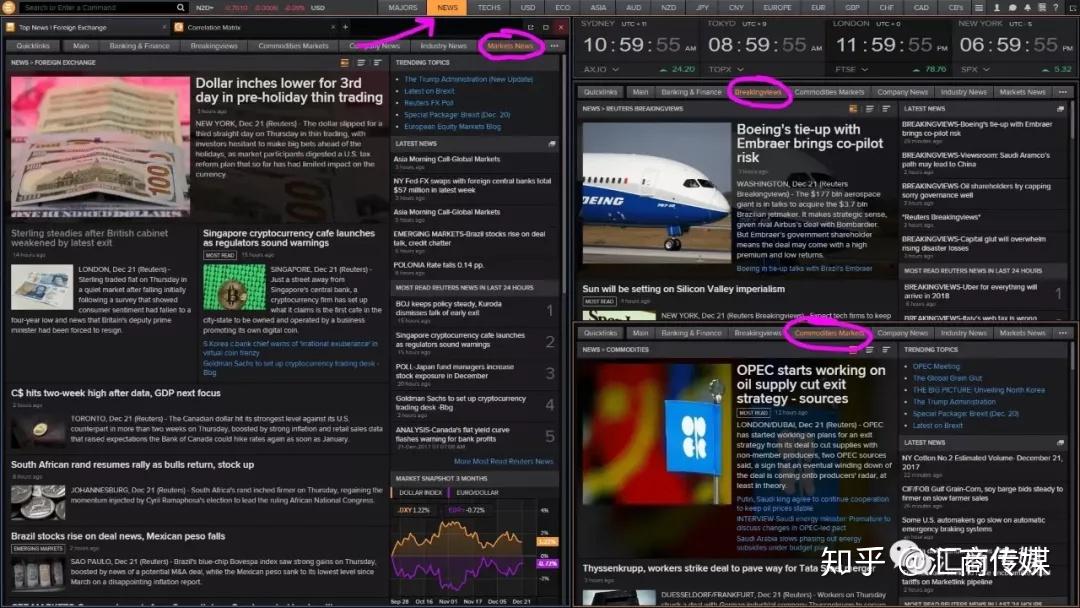Switch Foreign Exchange news to compact view

tap(377, 63)
